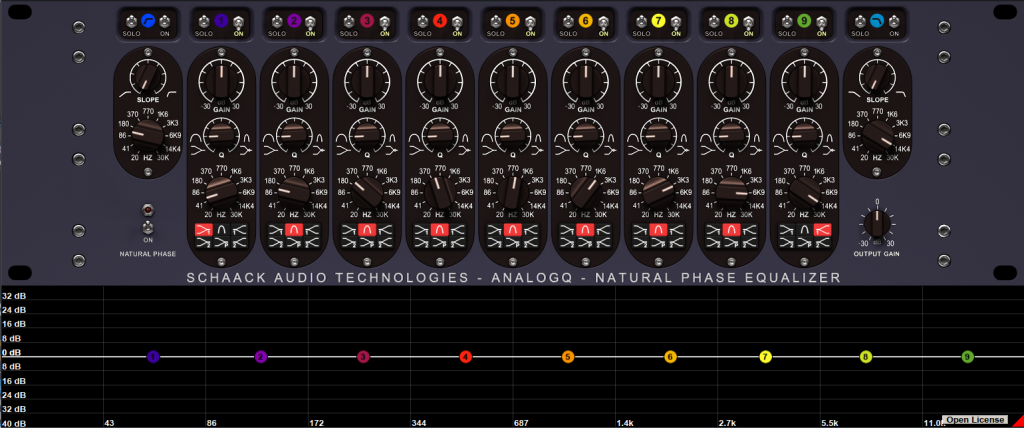Image resolution: width=1024 pixels, height=428 pixels.
Task: Select high shelf filter shape on band 6
Action: point(604,230)
